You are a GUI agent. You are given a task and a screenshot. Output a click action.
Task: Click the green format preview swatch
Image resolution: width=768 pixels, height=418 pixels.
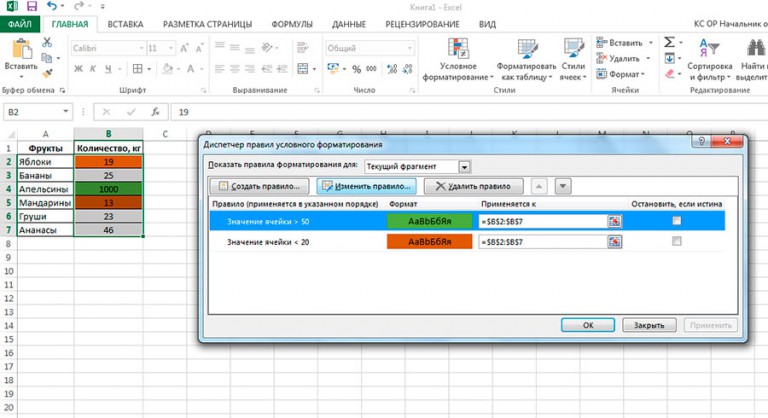(x=430, y=221)
